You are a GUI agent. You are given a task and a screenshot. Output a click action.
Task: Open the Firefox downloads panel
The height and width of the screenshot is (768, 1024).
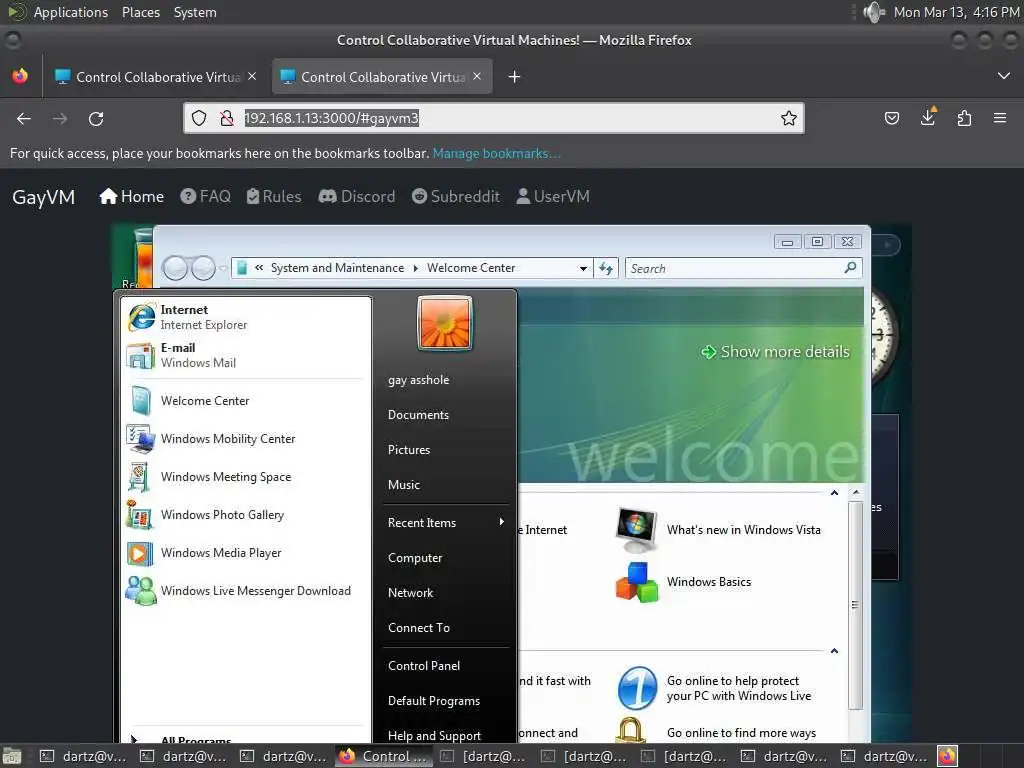click(x=927, y=118)
